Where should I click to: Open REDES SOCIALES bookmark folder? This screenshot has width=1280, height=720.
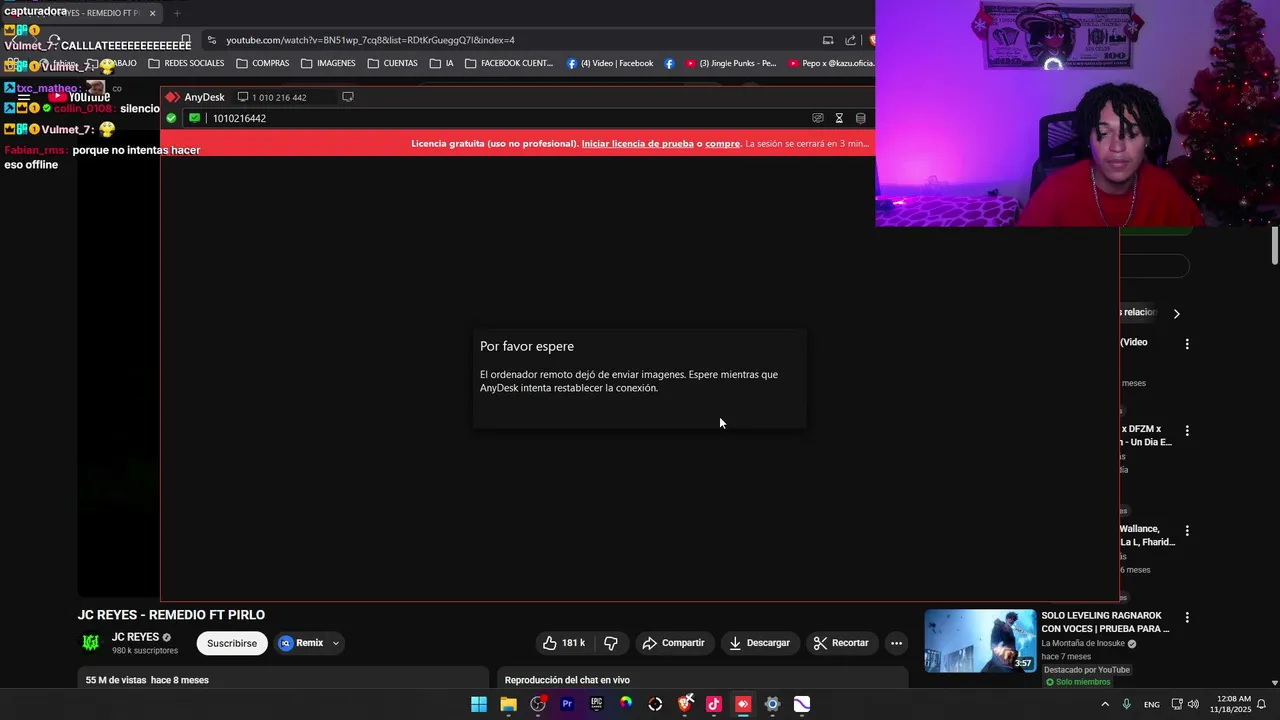[x=186, y=63]
